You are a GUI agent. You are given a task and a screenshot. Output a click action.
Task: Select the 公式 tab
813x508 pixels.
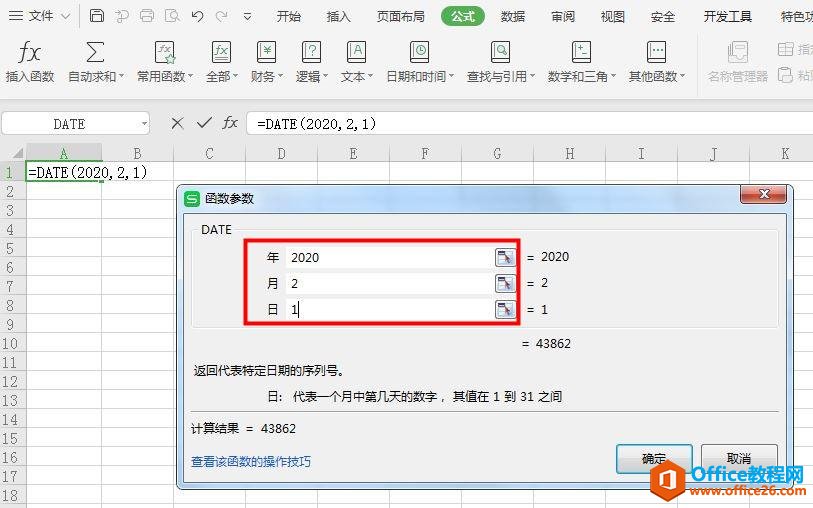(462, 17)
